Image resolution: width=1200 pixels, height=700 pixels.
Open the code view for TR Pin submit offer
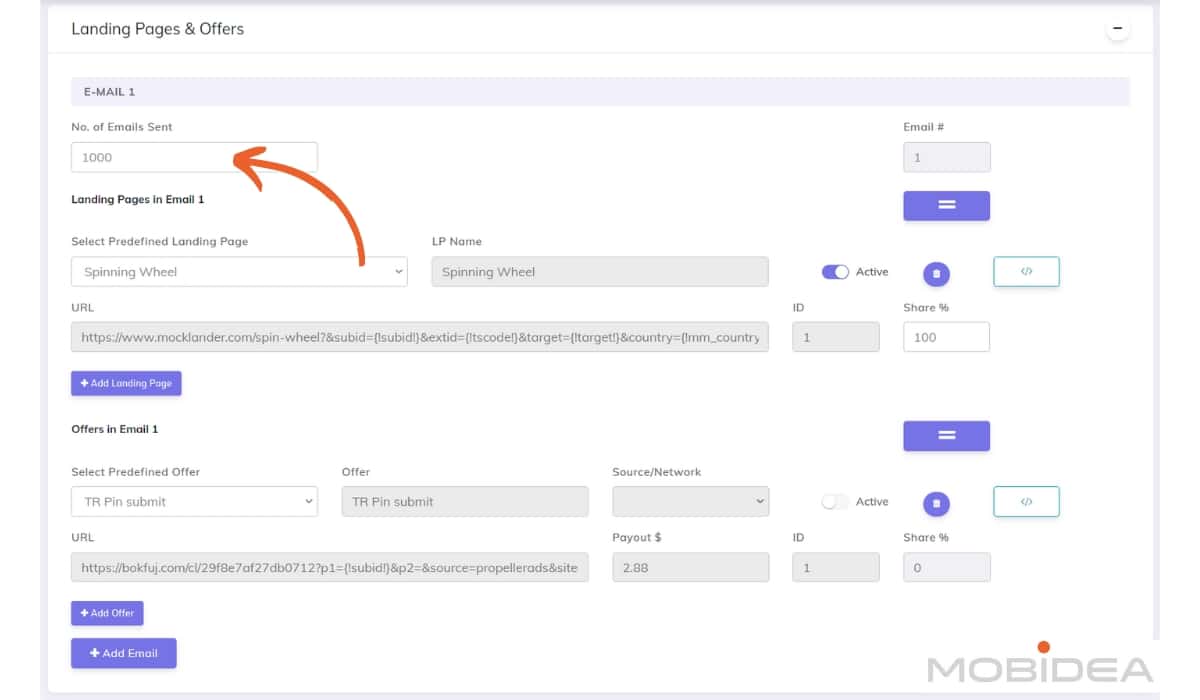1026,502
